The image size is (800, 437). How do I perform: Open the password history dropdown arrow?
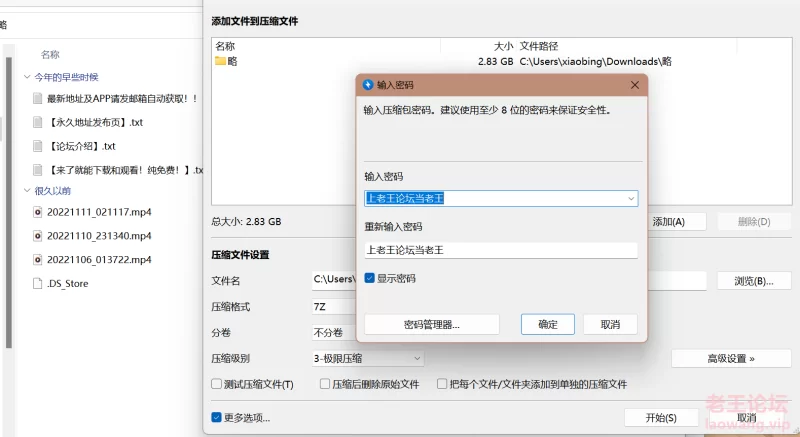tap(631, 198)
